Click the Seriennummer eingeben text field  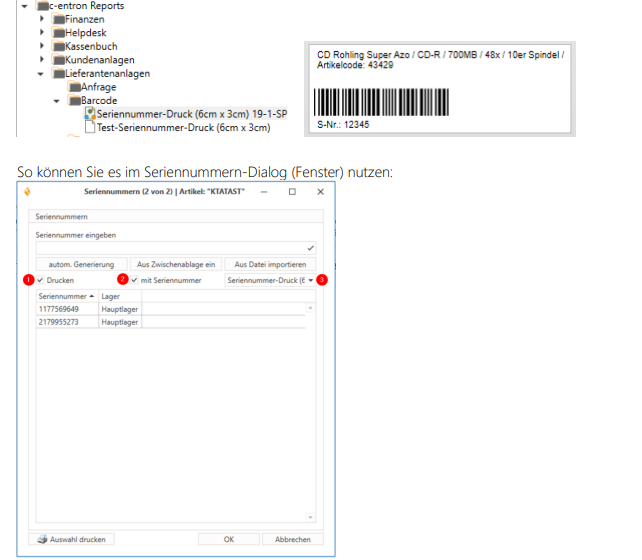pyautogui.click(x=170, y=246)
